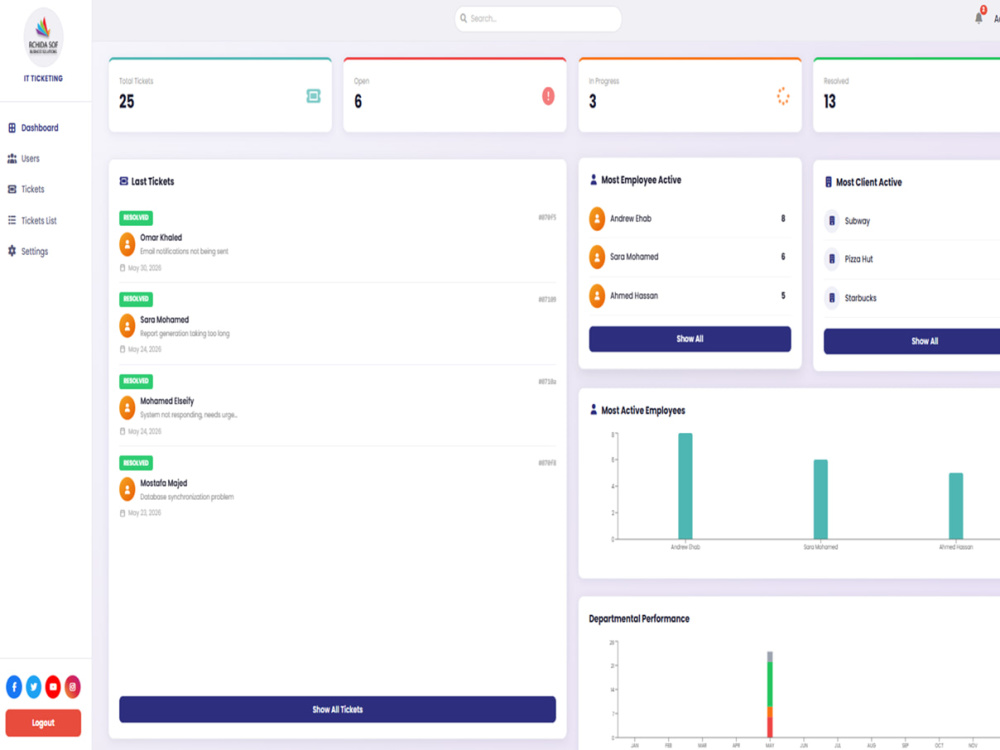This screenshot has height=750, width=1000.
Task: Select the Starbucks client name
Action: 860,298
